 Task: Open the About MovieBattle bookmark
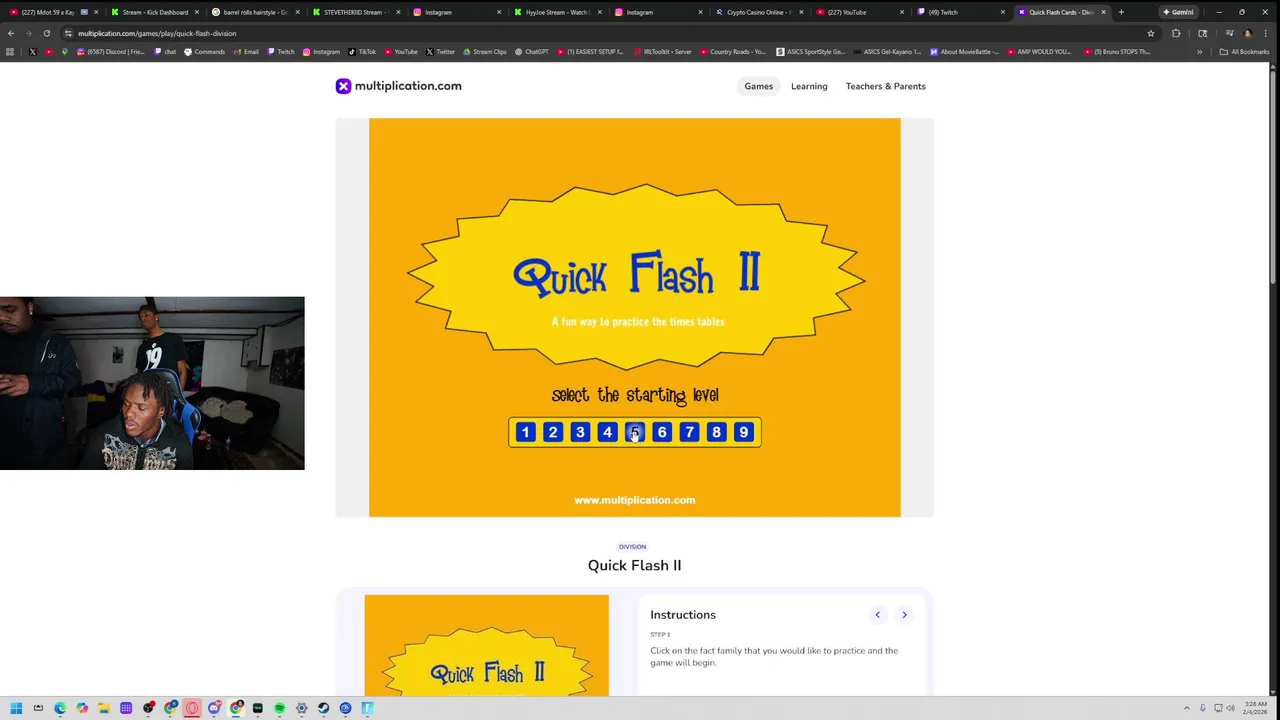[x=965, y=52]
